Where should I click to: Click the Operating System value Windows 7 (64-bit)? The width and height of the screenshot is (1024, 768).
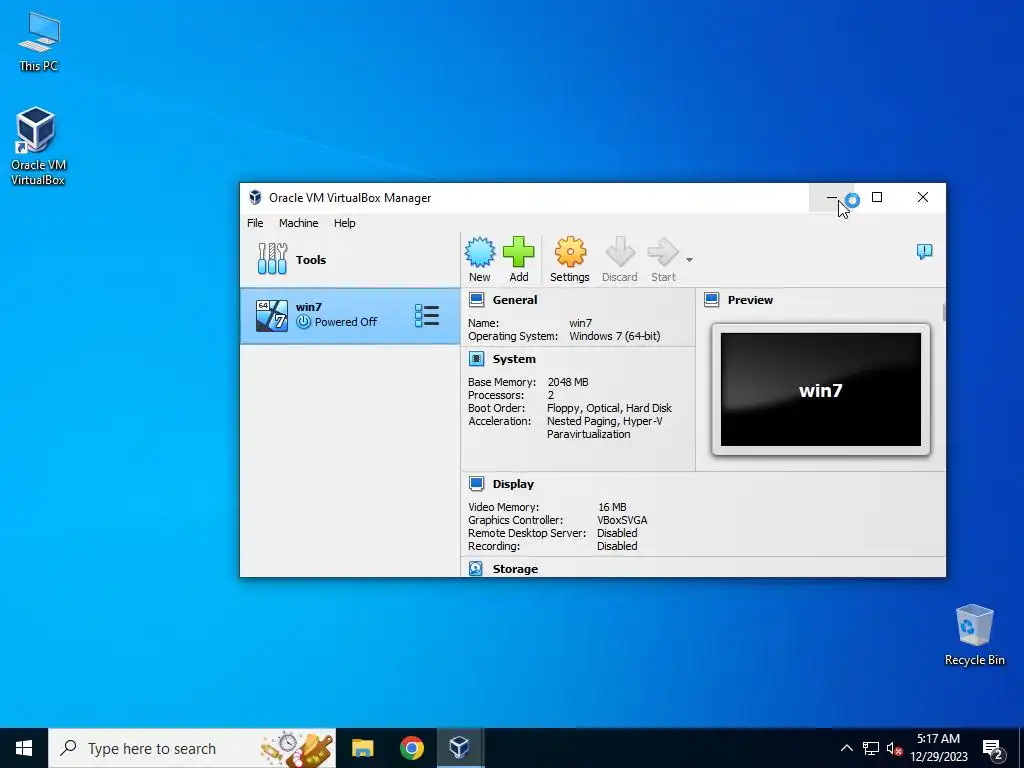tap(615, 336)
